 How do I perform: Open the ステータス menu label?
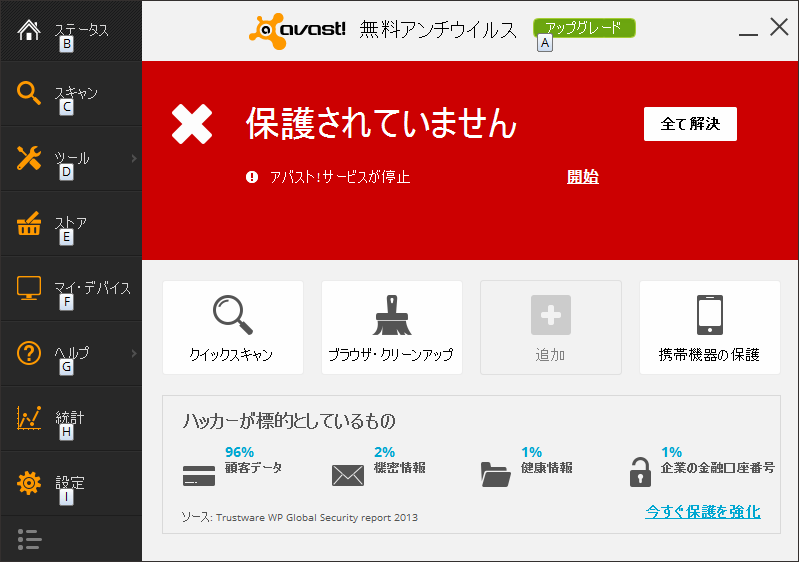tap(82, 30)
